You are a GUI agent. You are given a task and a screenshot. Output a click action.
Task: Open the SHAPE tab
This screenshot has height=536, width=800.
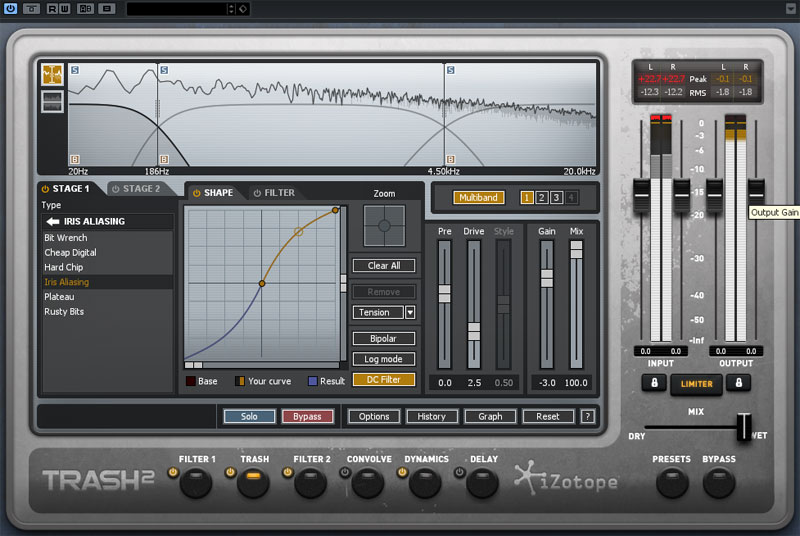(218, 193)
